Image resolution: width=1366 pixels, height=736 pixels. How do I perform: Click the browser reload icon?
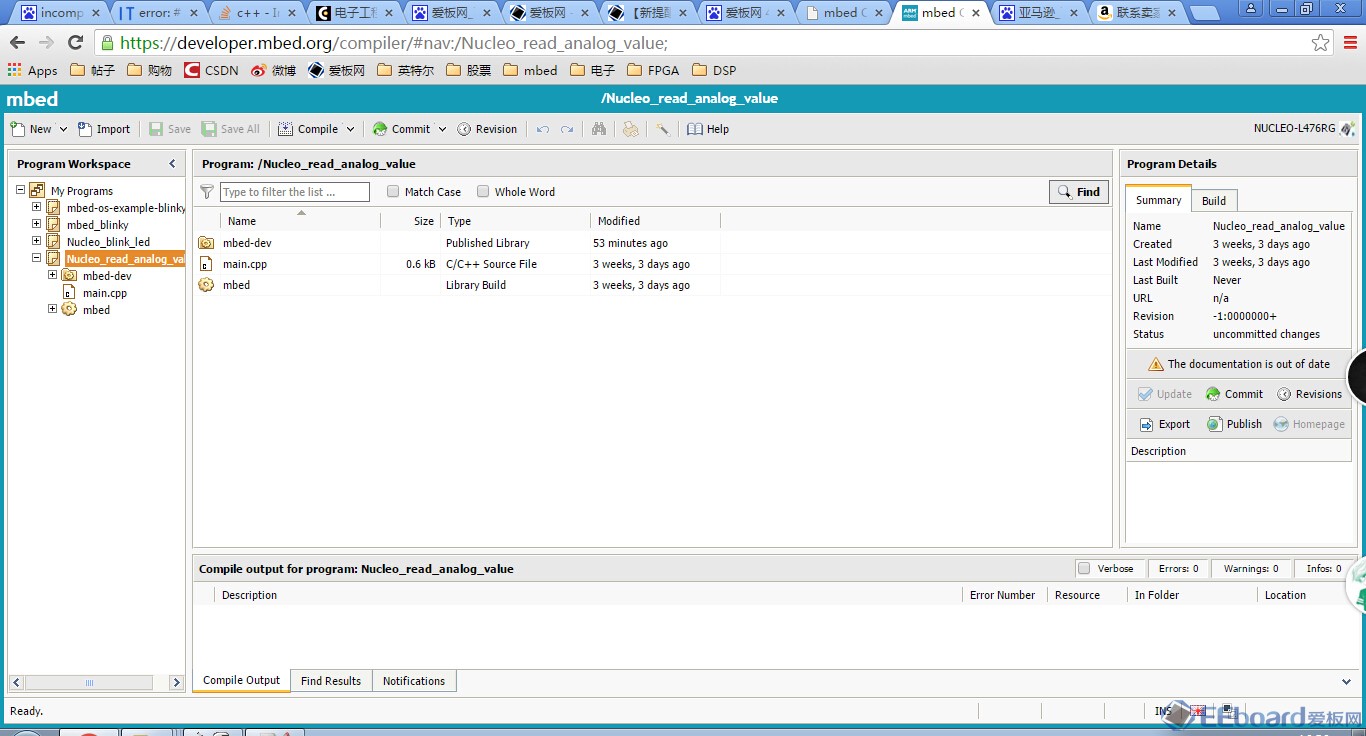[x=75, y=43]
